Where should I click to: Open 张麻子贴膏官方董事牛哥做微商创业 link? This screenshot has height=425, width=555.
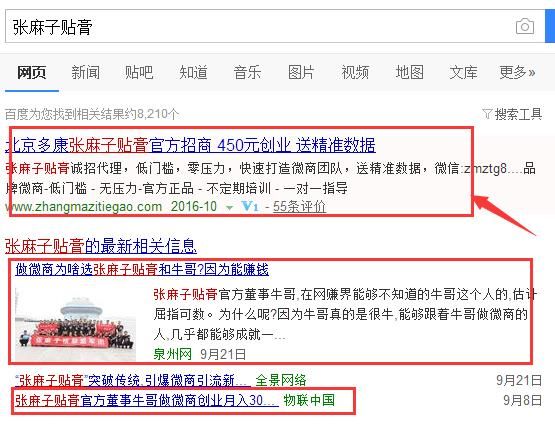coord(147,401)
